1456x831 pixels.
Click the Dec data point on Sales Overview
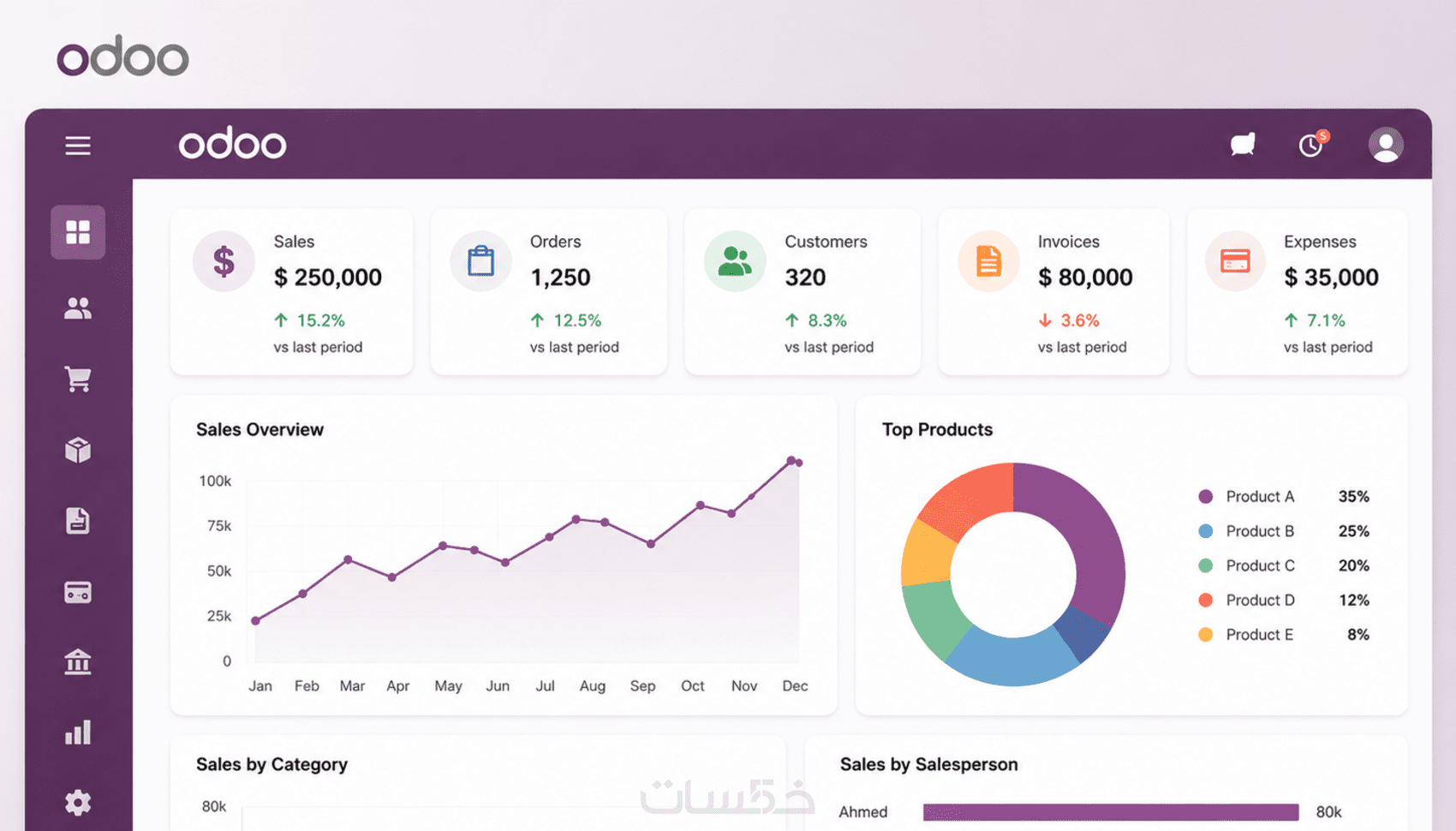click(x=798, y=463)
